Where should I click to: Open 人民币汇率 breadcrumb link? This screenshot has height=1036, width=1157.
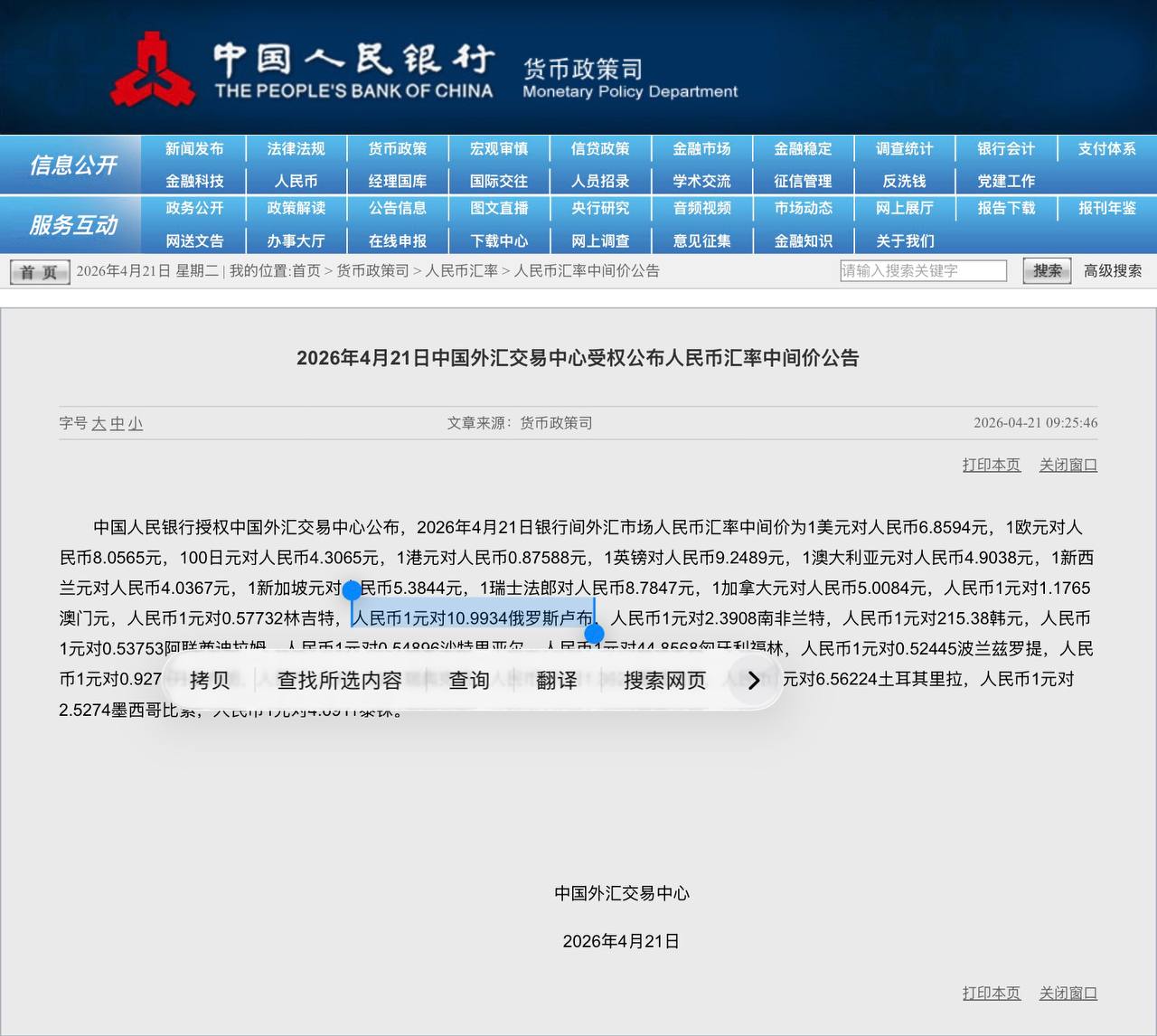click(x=461, y=270)
